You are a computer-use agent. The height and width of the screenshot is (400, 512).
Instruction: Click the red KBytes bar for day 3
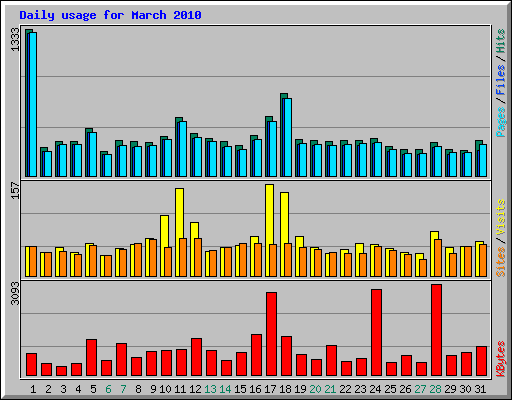(61, 371)
